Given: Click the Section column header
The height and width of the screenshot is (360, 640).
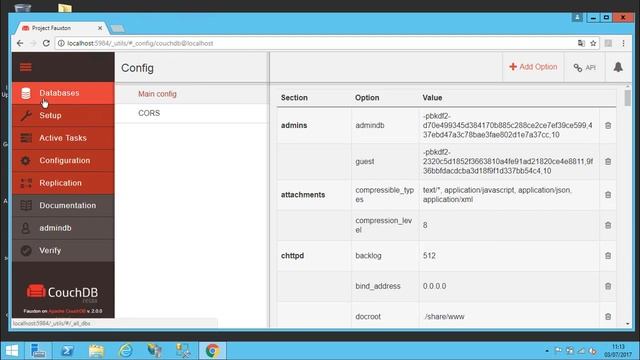Looking at the screenshot, I should tap(294, 98).
